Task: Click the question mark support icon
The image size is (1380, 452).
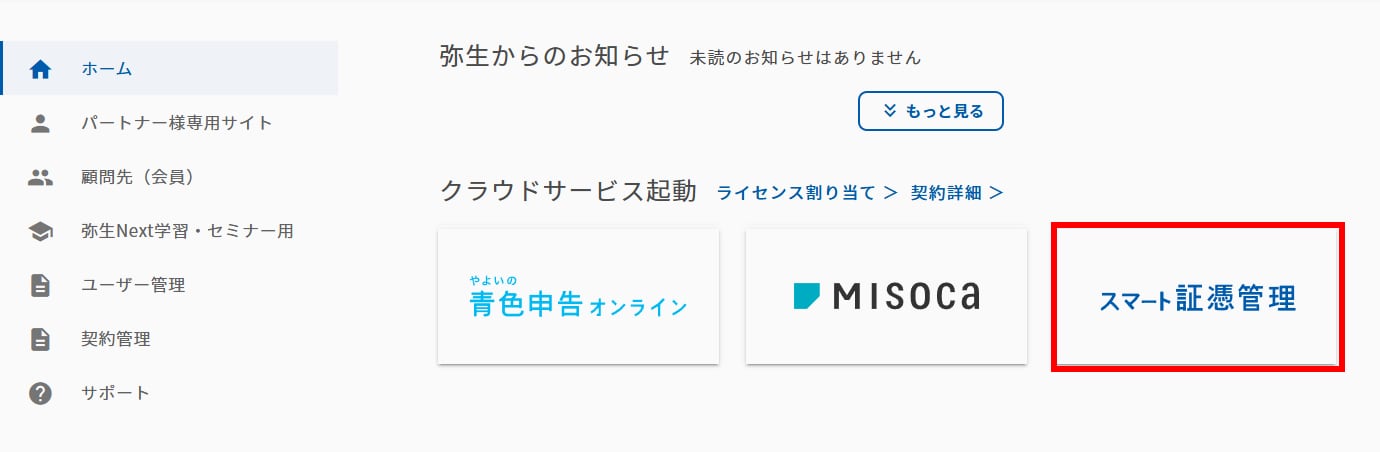Action: [41, 393]
